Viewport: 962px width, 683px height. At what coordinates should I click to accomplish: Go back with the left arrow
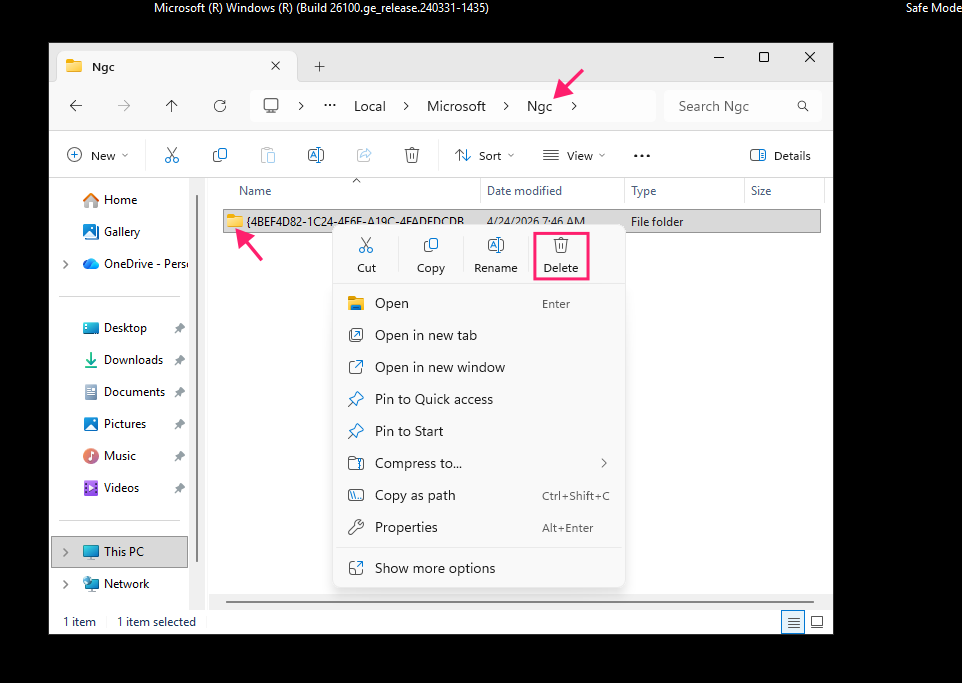75,106
